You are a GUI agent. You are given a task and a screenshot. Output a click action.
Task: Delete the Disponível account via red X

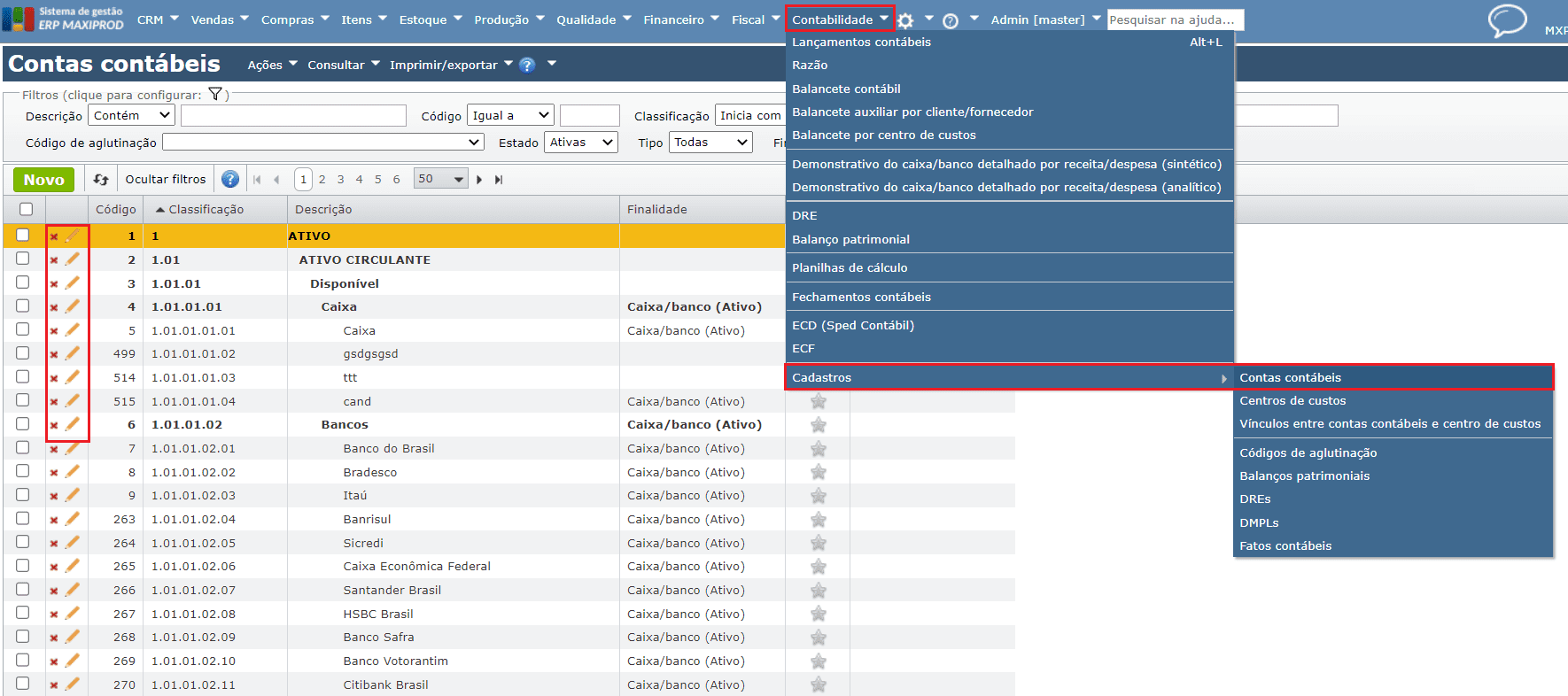click(54, 284)
